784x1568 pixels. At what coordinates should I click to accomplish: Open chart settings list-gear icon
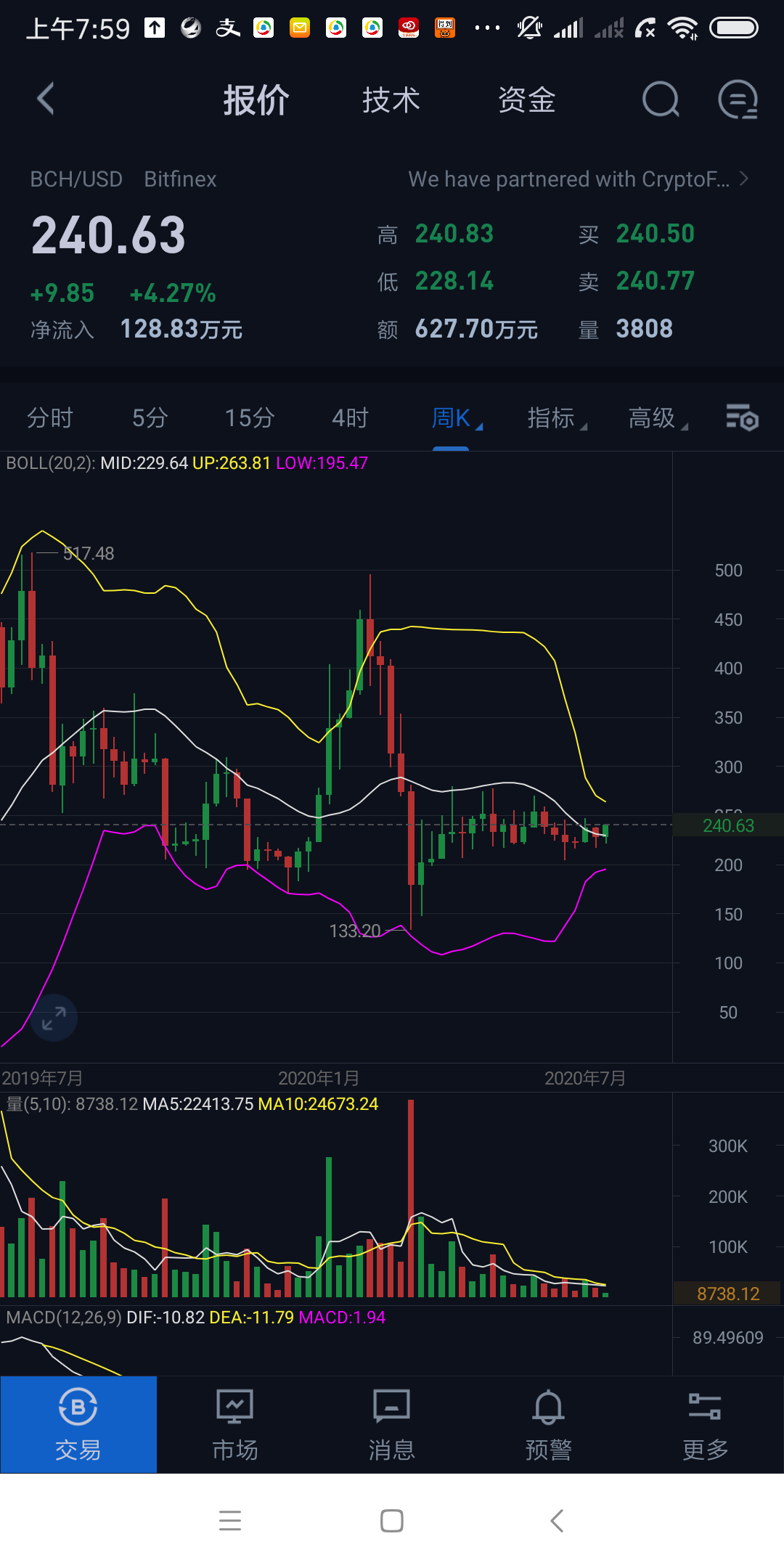pyautogui.click(x=742, y=417)
